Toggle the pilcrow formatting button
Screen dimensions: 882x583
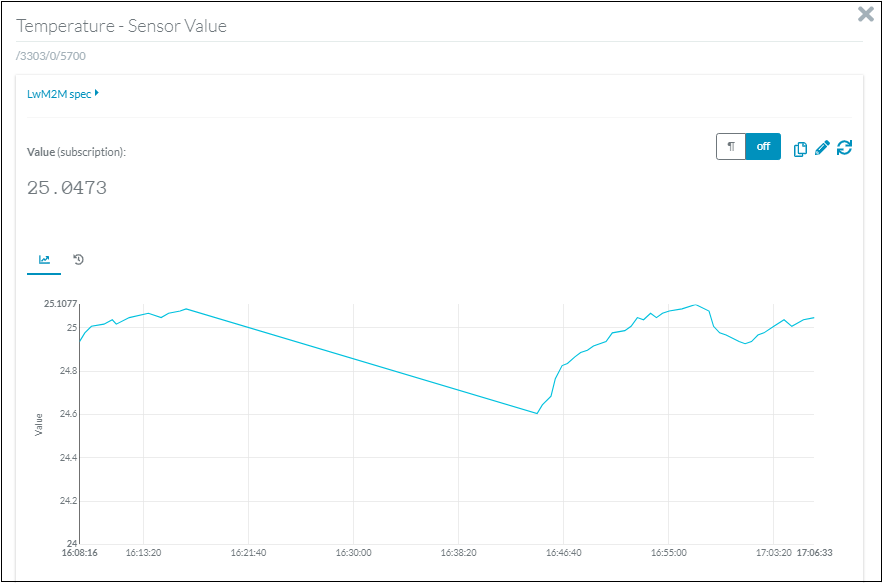click(x=731, y=147)
